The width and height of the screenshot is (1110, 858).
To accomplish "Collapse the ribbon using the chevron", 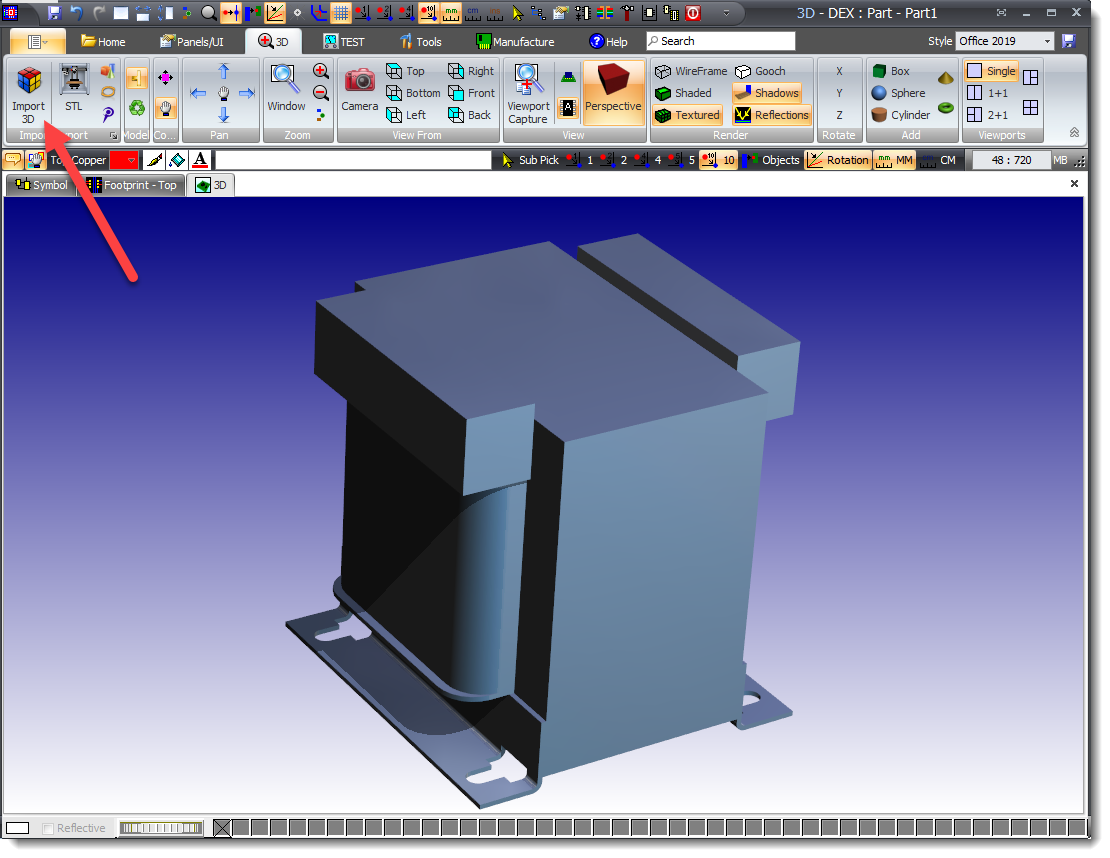I will pos(1074,132).
